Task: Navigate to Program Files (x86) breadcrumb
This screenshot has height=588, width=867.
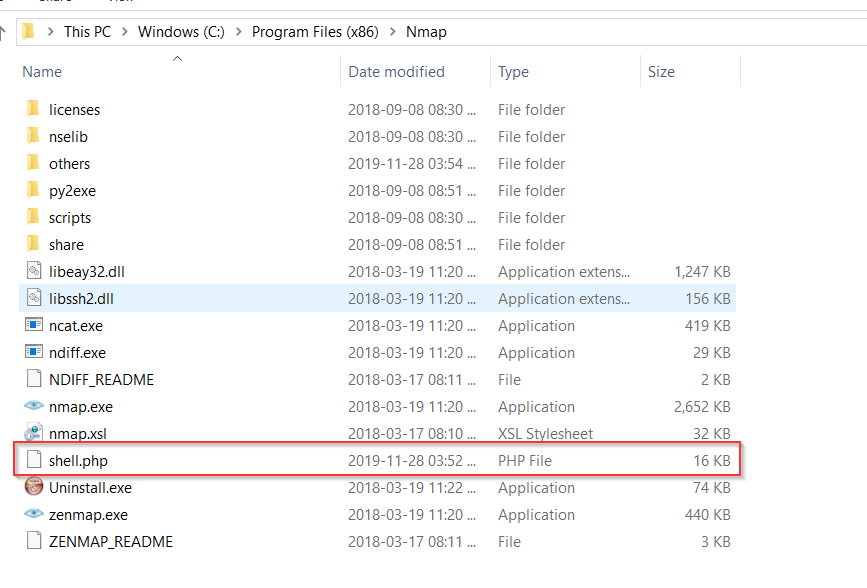Action: tap(316, 32)
